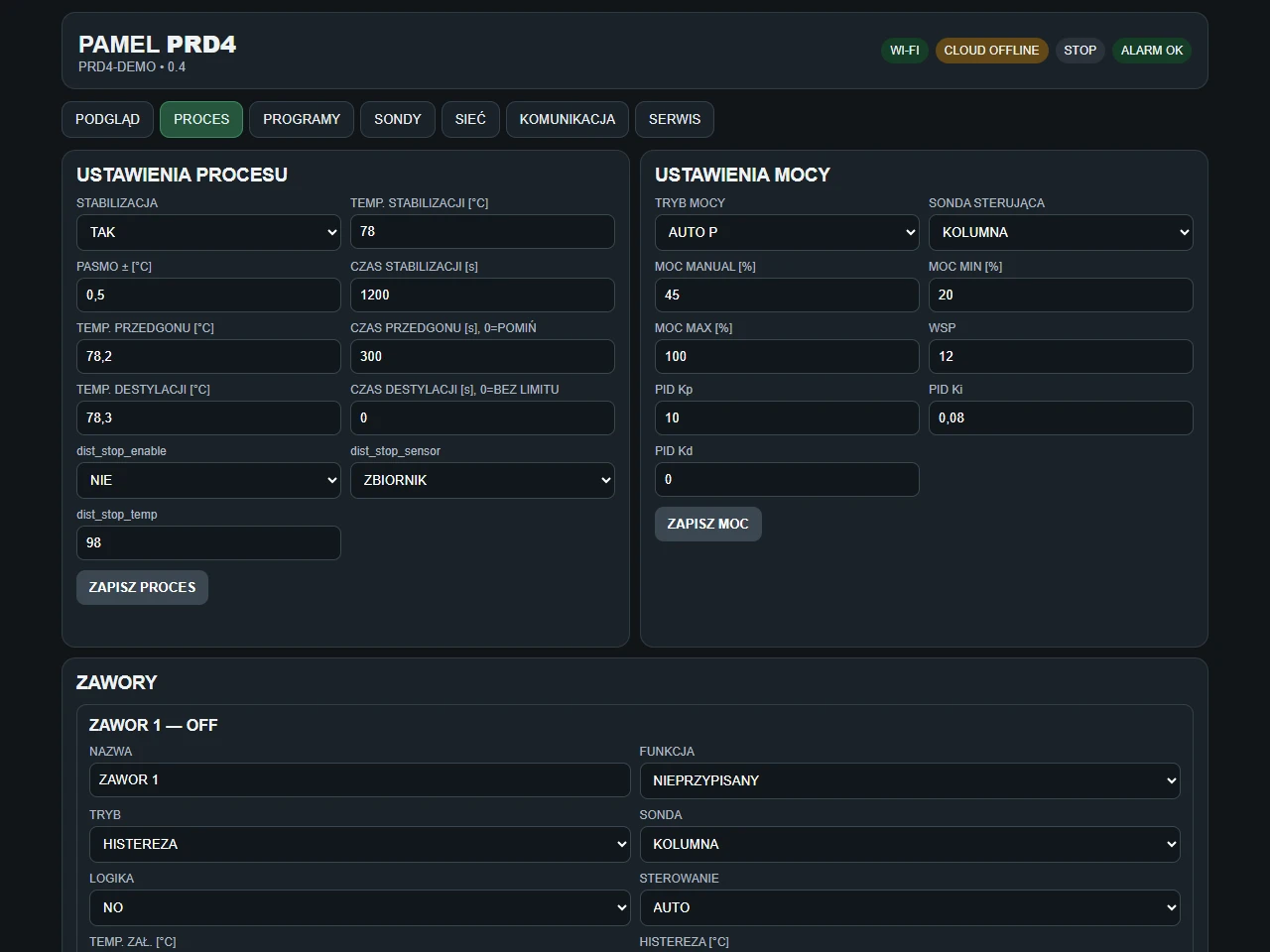The image size is (1270, 952).
Task: Switch to the PODGLĄD tab
Action: [107, 119]
